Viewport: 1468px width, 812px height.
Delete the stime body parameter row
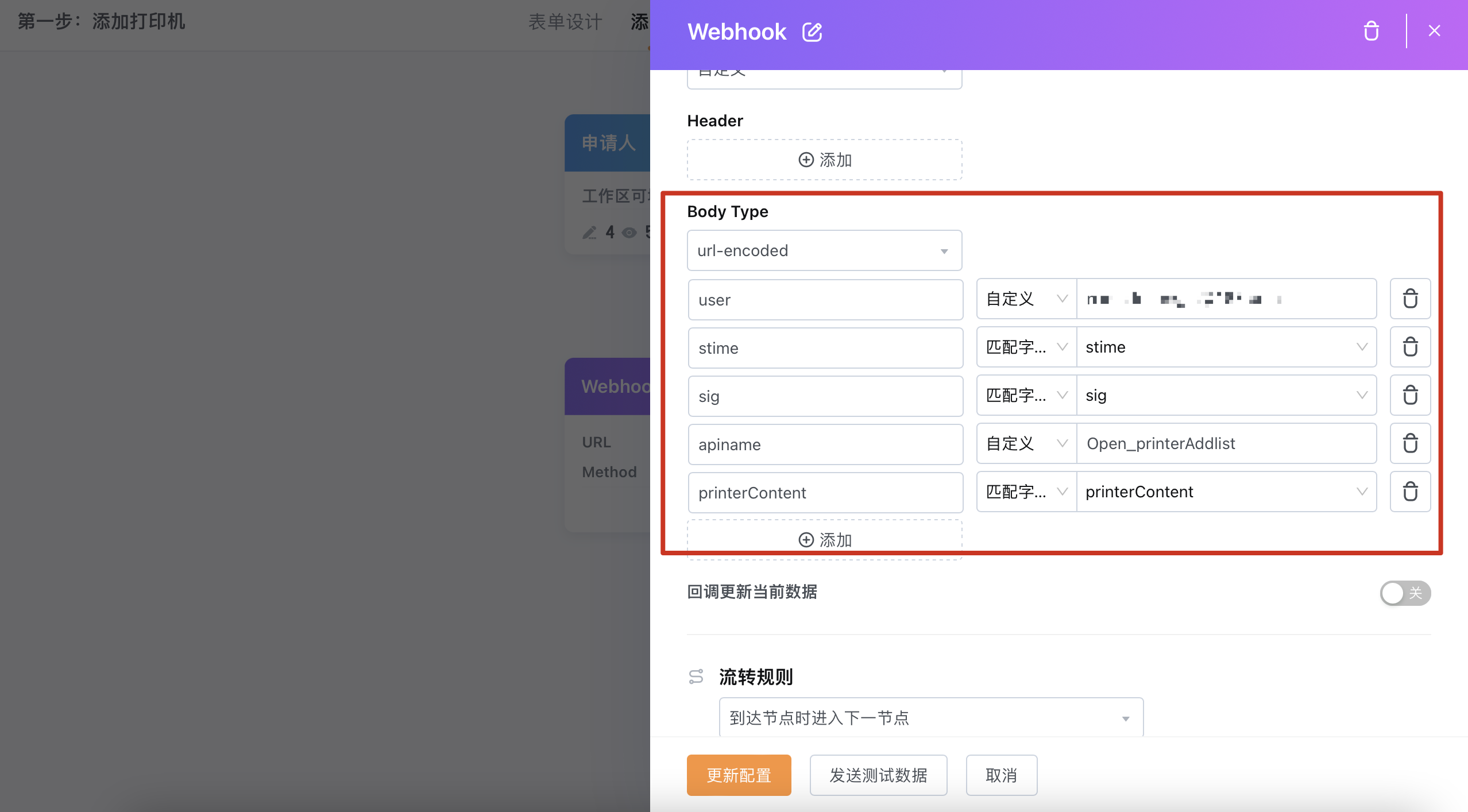[1410, 347]
